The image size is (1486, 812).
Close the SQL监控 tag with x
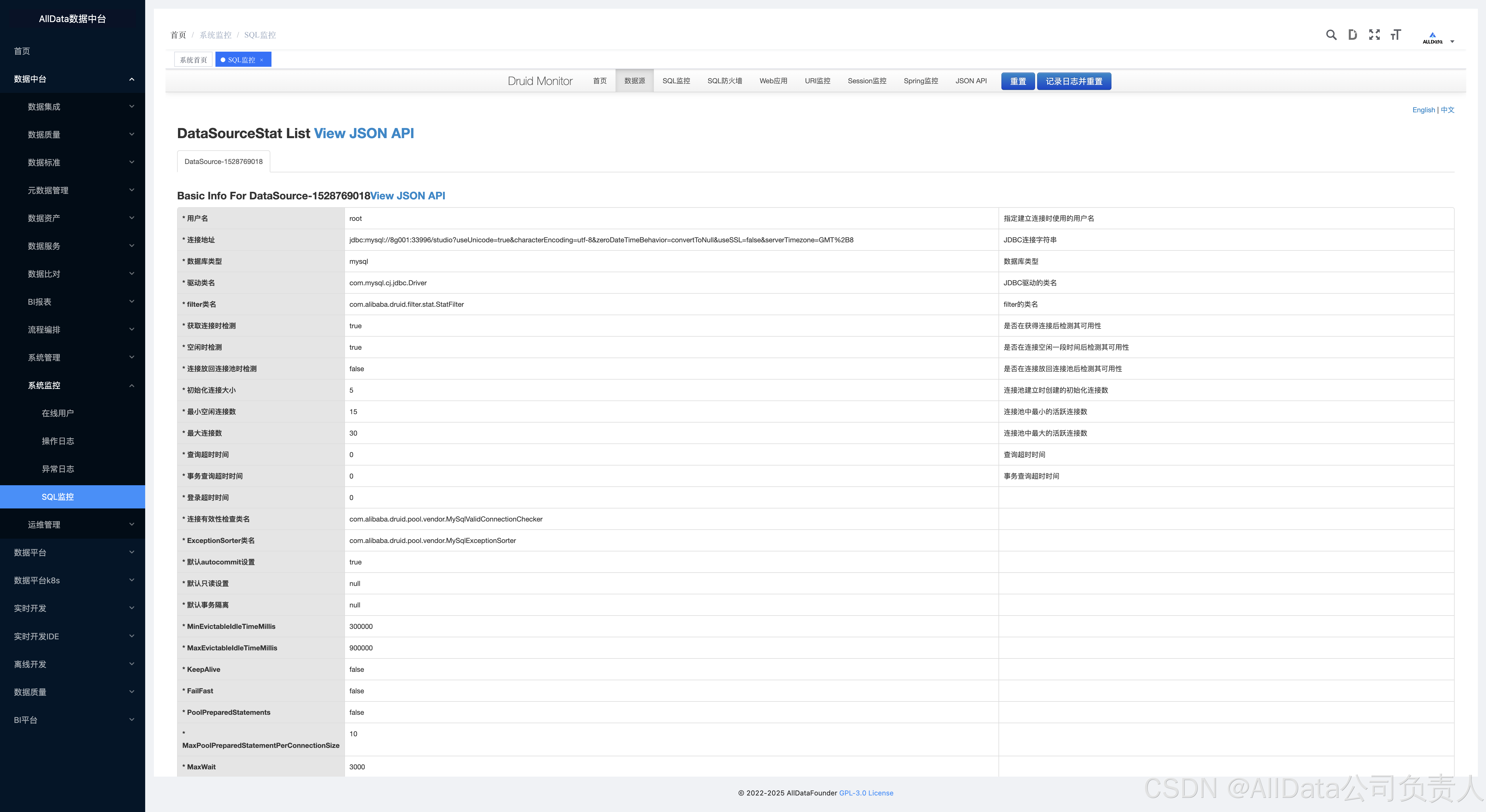pyautogui.click(x=262, y=60)
